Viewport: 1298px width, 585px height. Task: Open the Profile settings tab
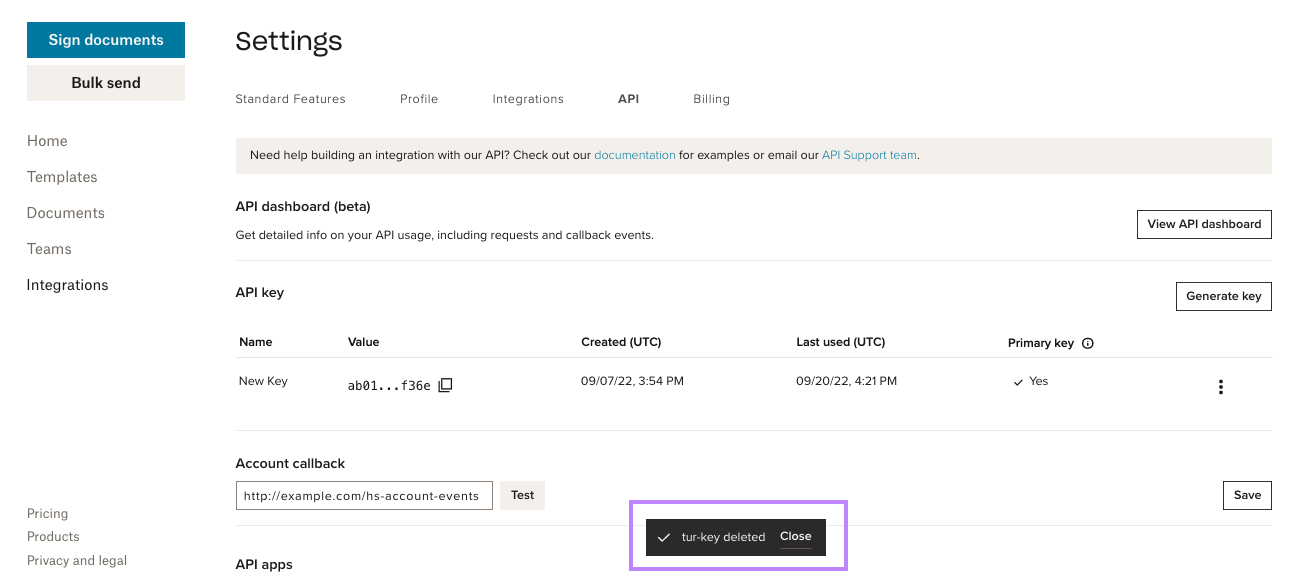419,98
